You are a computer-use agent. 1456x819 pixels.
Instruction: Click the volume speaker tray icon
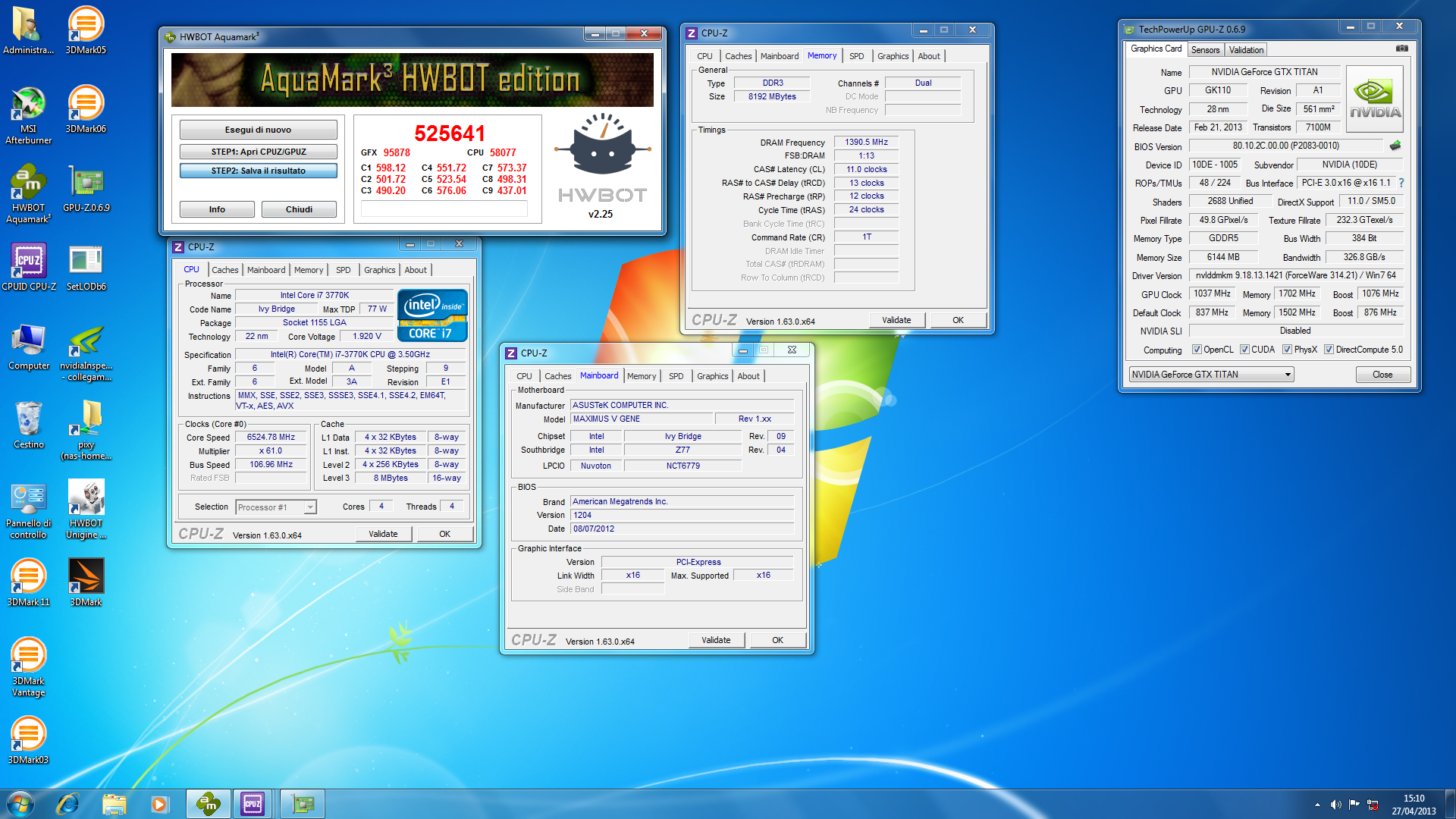1335,805
